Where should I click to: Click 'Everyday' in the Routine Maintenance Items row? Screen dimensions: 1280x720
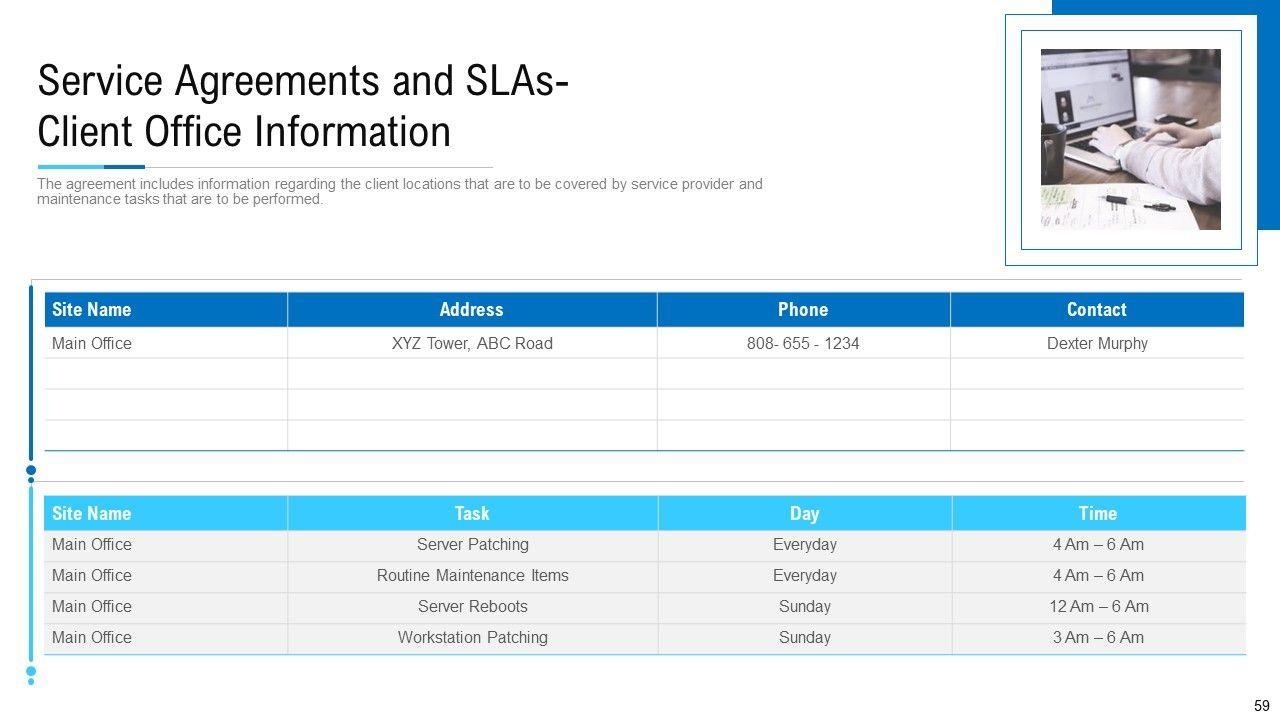[x=805, y=576]
